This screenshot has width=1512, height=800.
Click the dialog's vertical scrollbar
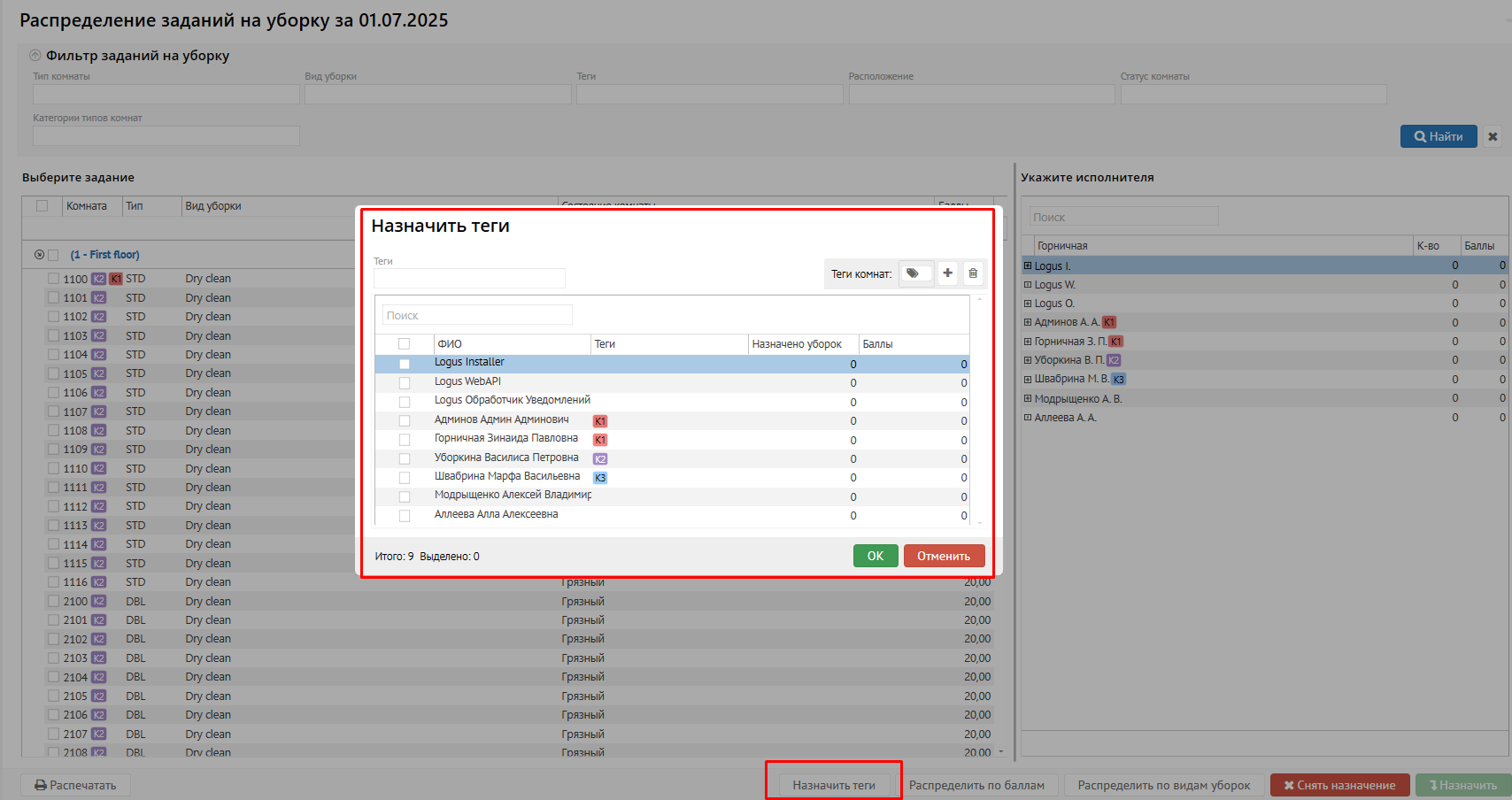(x=979, y=412)
